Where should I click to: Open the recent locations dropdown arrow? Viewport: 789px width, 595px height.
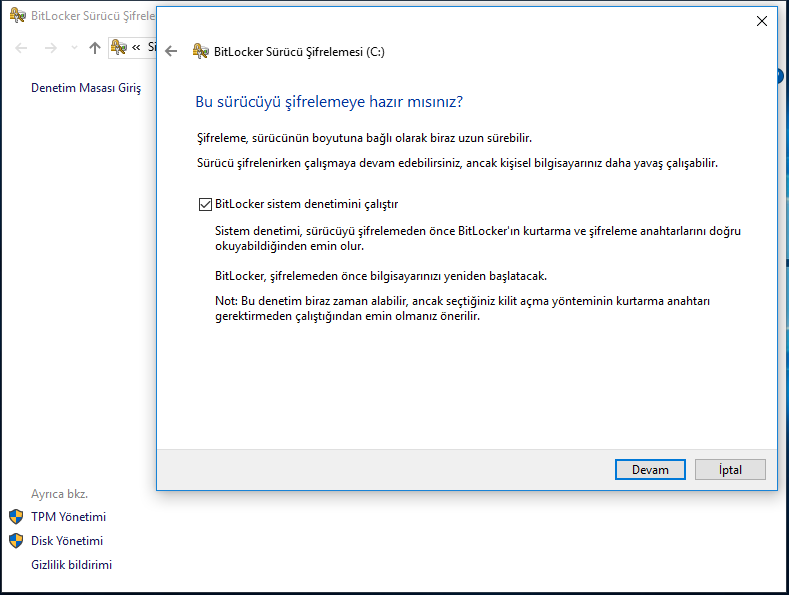tap(75, 48)
